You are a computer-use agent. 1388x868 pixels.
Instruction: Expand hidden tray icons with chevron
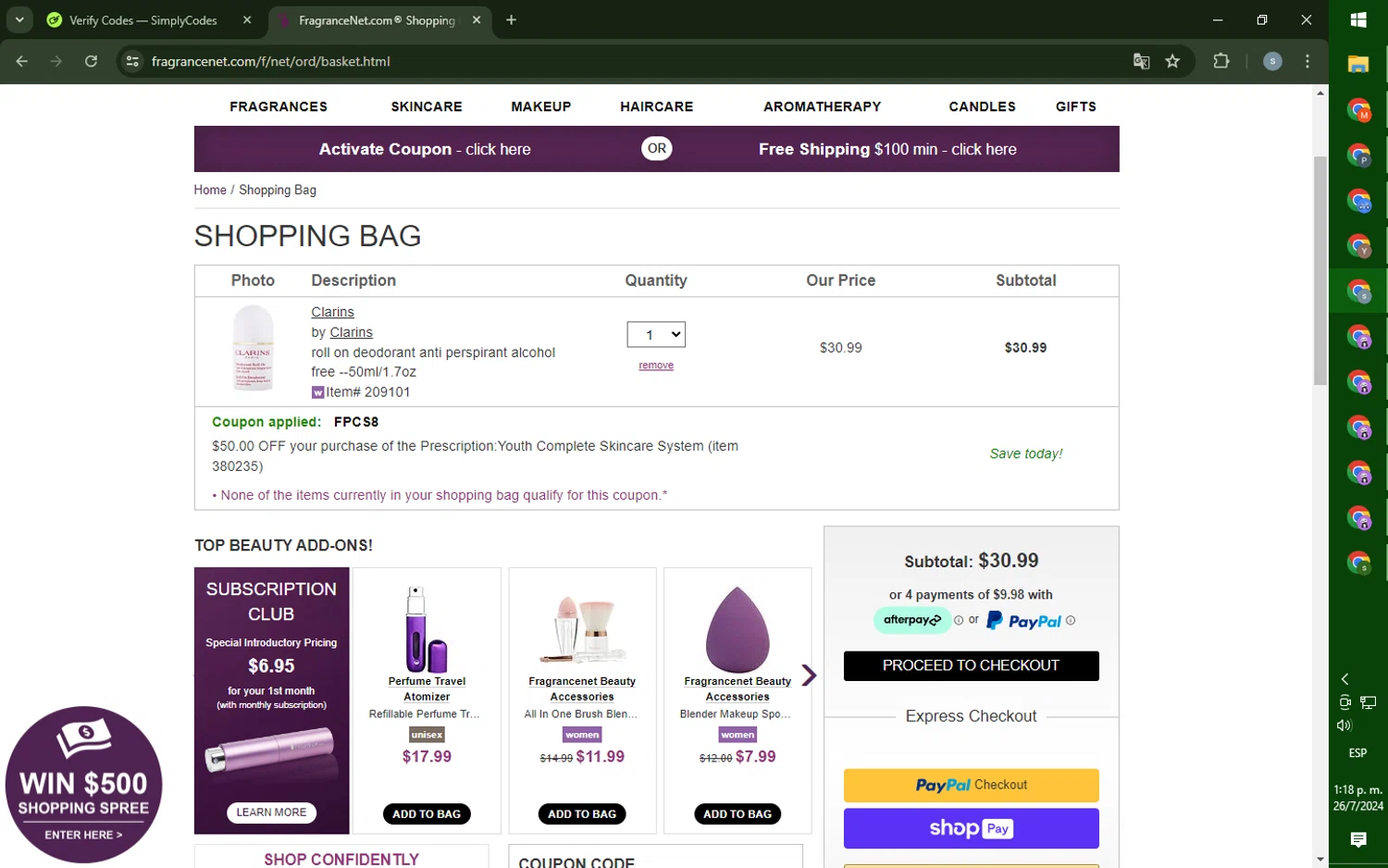point(1345,679)
